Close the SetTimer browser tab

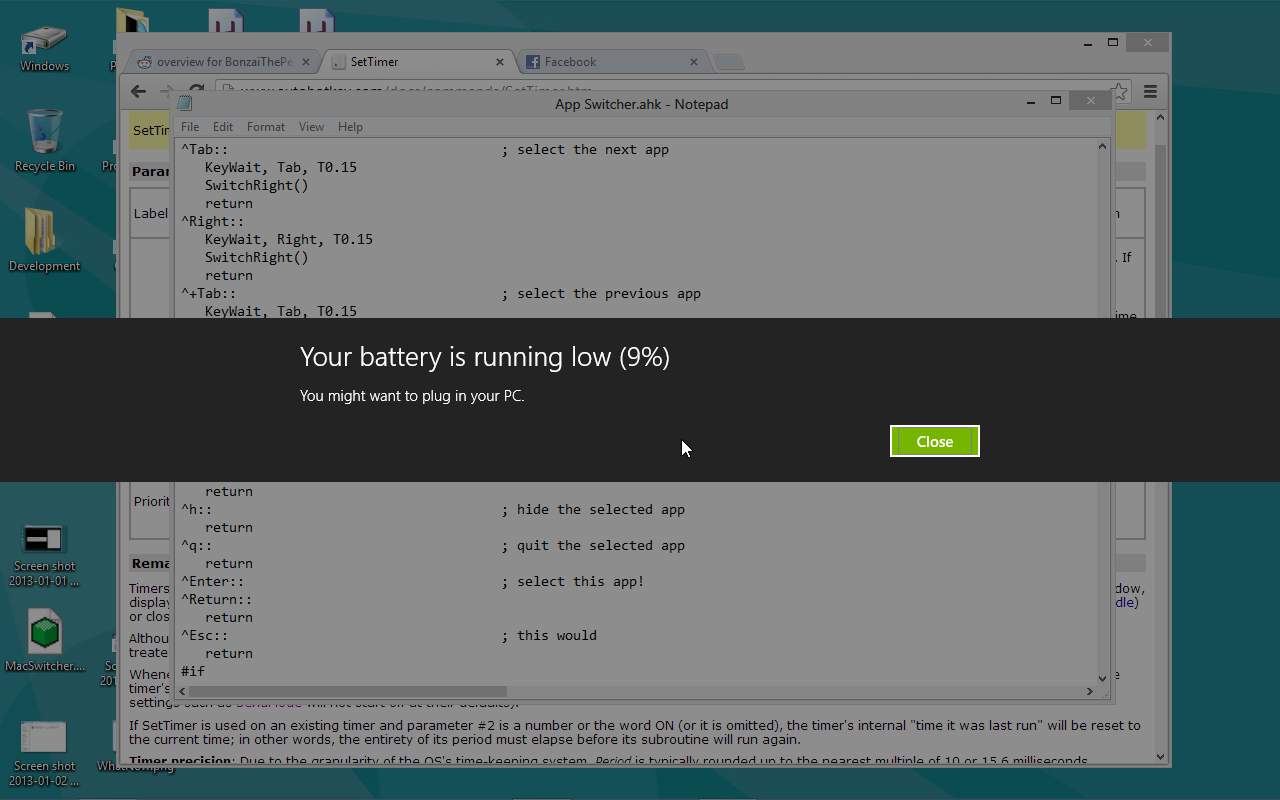tap(500, 62)
